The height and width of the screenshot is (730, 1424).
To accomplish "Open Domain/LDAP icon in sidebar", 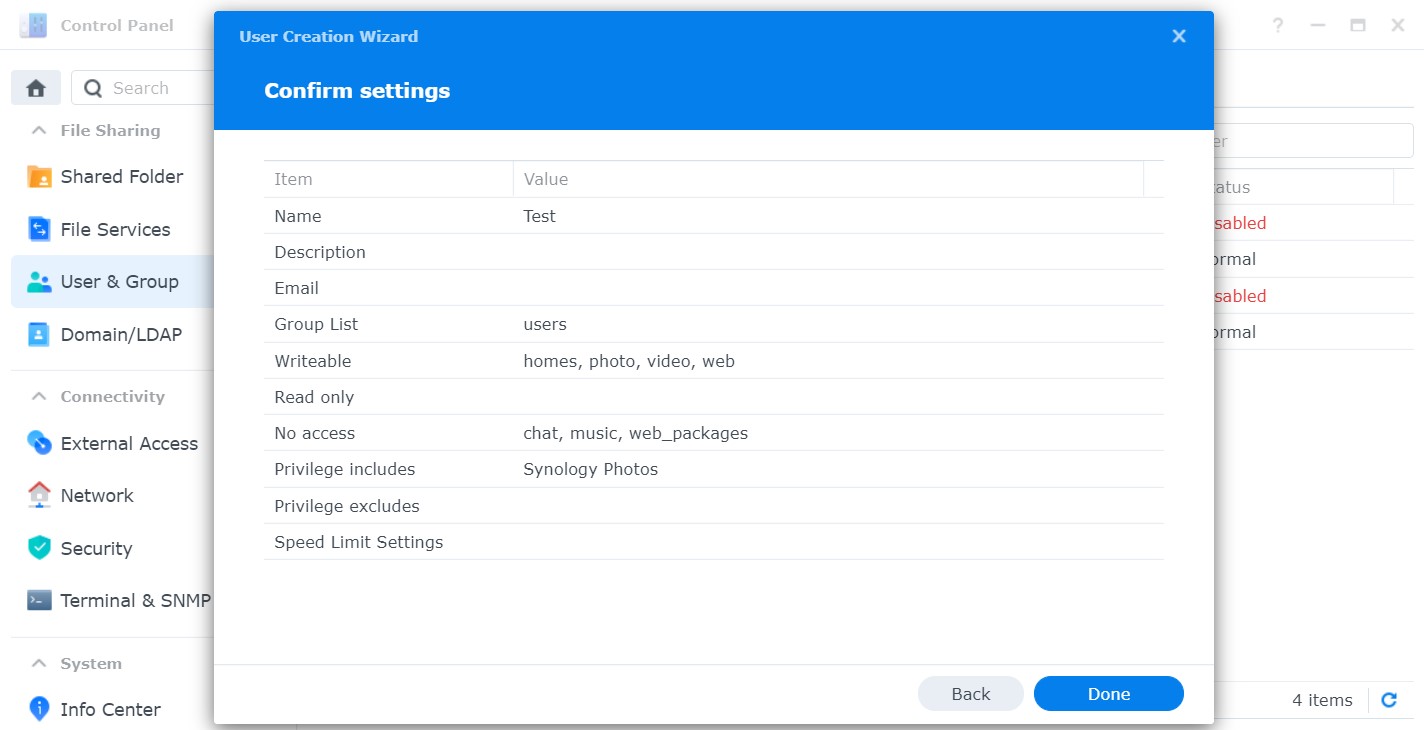I will coord(39,334).
